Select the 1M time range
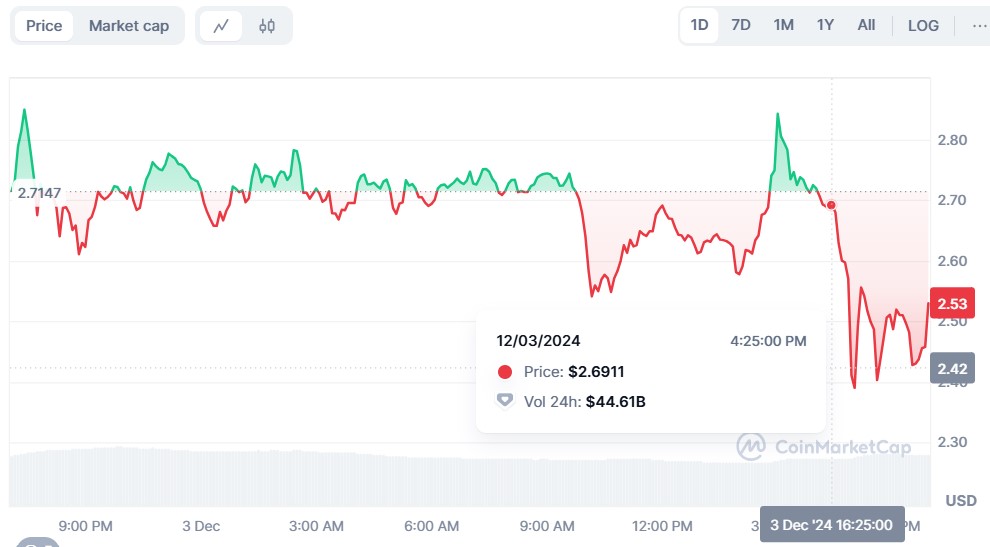This screenshot has width=990, height=547. tap(783, 25)
